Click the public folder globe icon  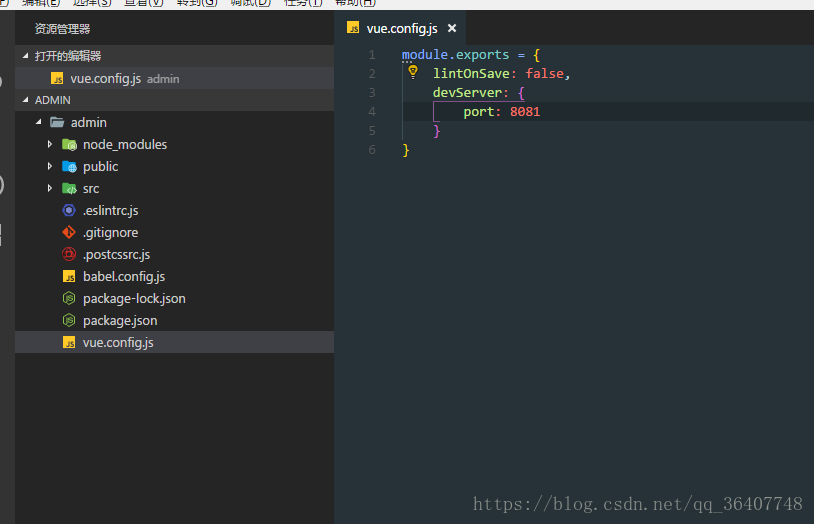(69, 167)
